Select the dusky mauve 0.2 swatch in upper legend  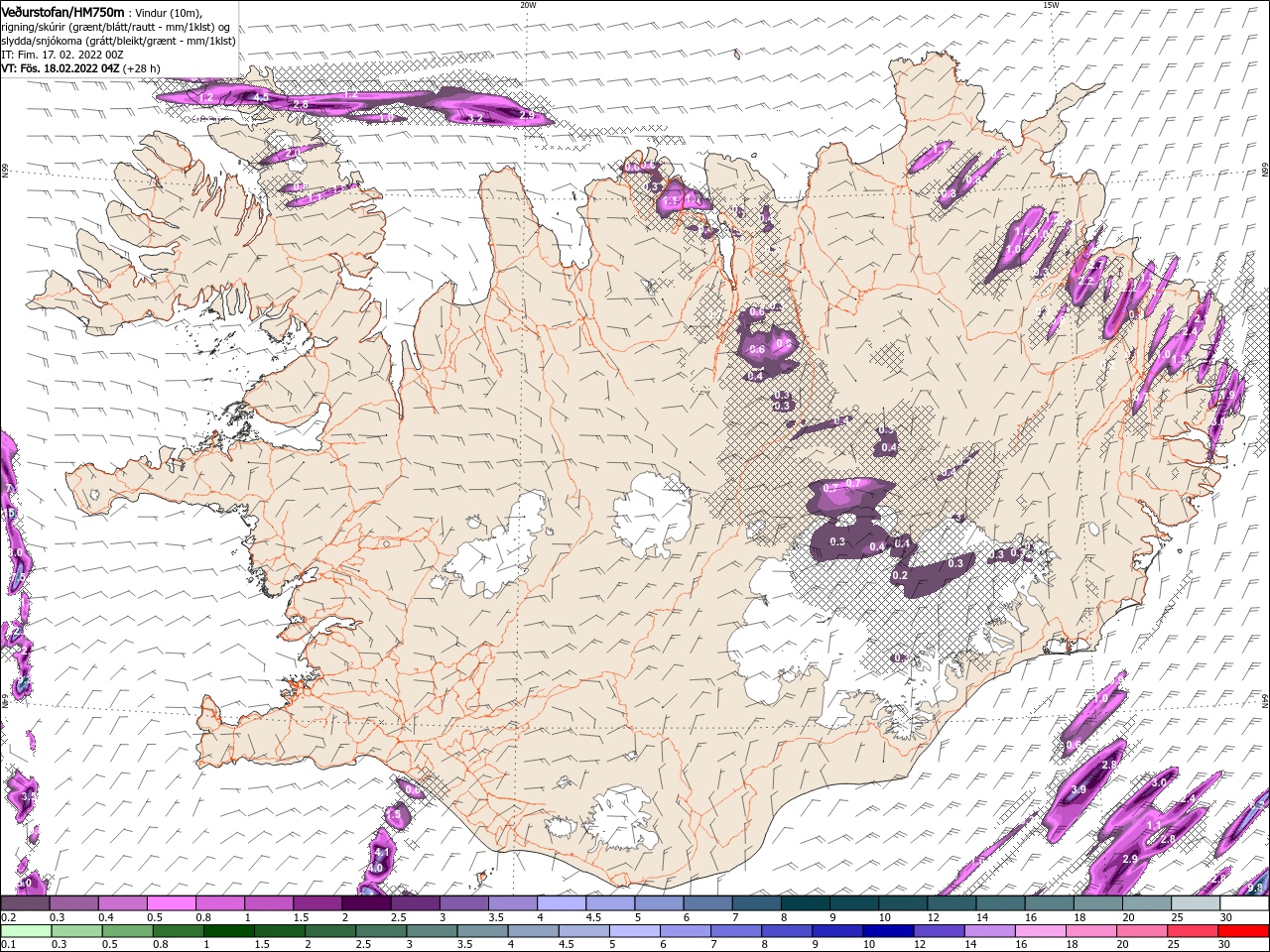[x=25, y=903]
